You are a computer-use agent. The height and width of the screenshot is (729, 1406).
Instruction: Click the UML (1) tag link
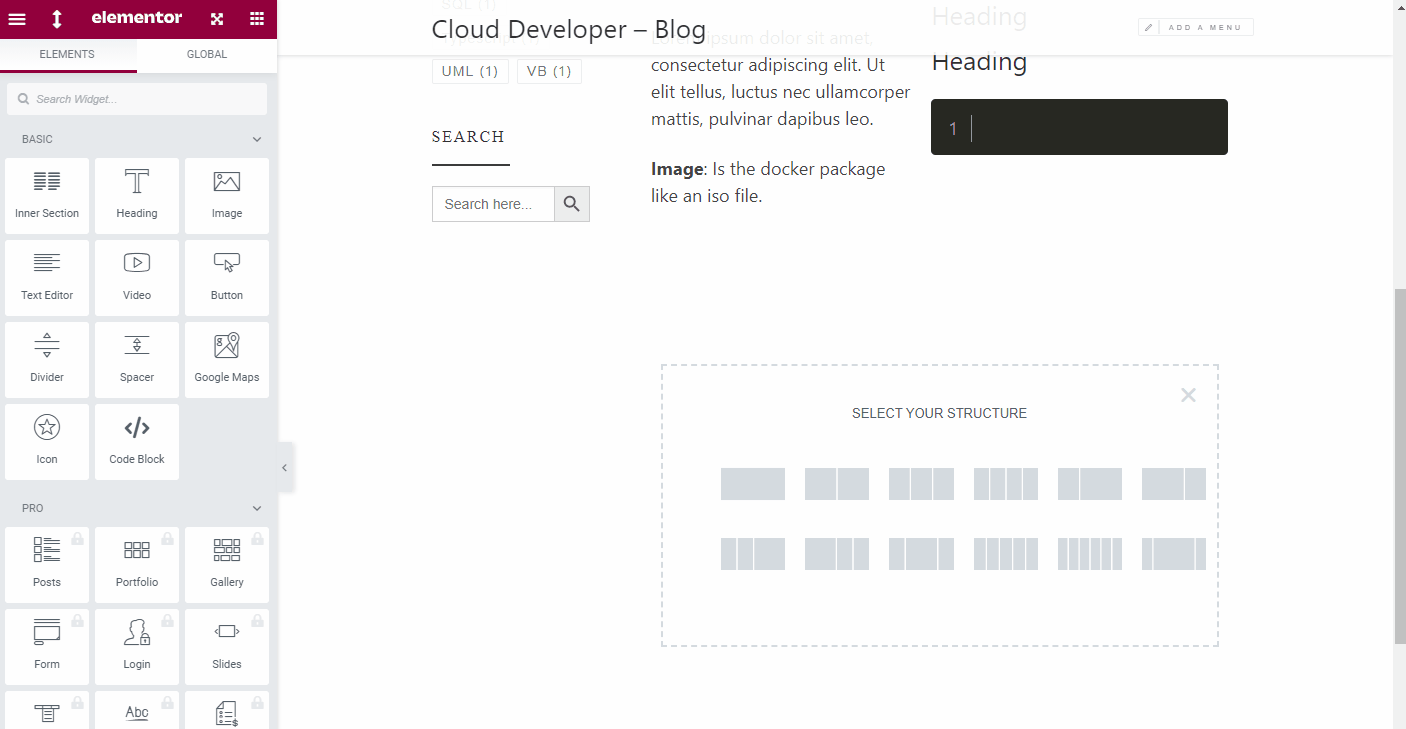click(470, 71)
